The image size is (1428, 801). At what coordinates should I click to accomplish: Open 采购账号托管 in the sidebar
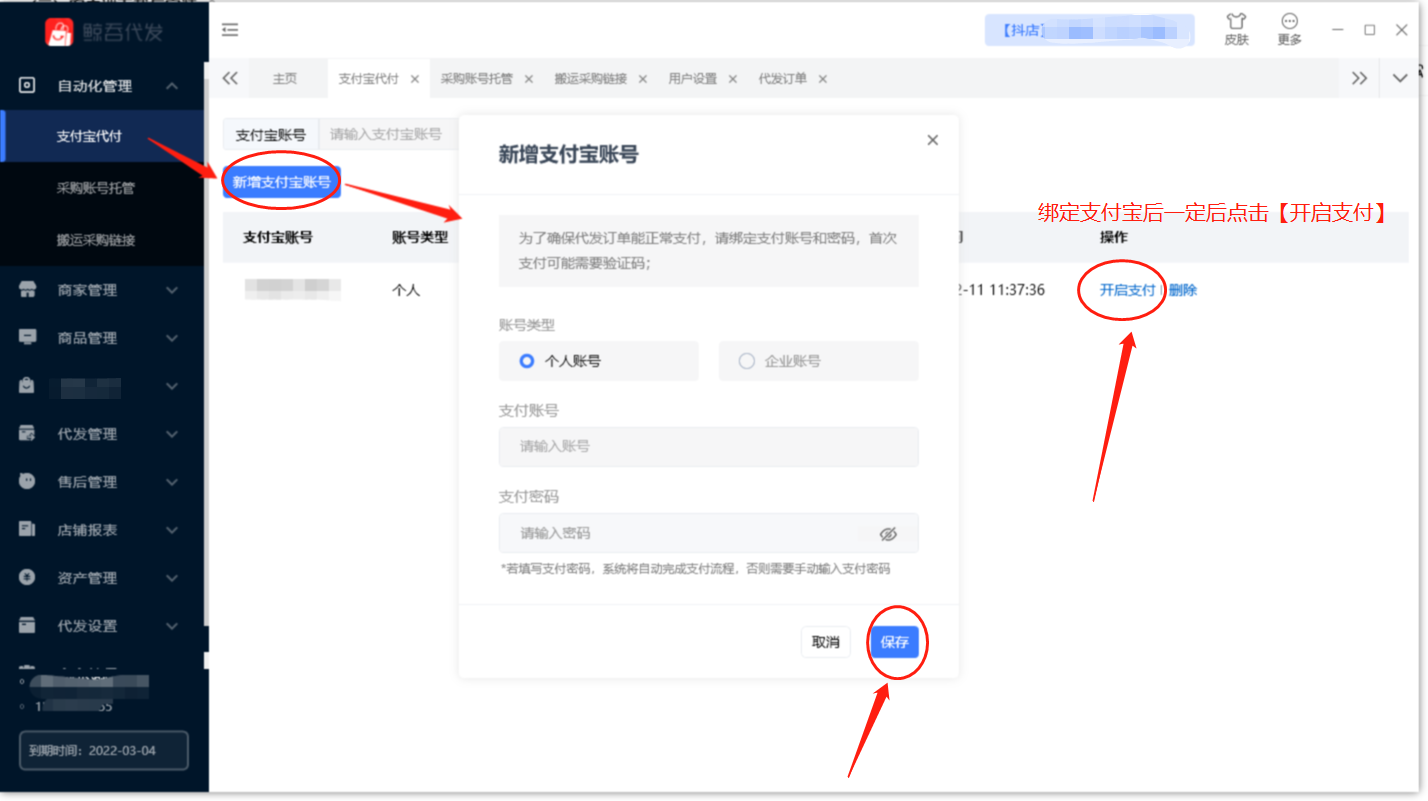(104, 188)
